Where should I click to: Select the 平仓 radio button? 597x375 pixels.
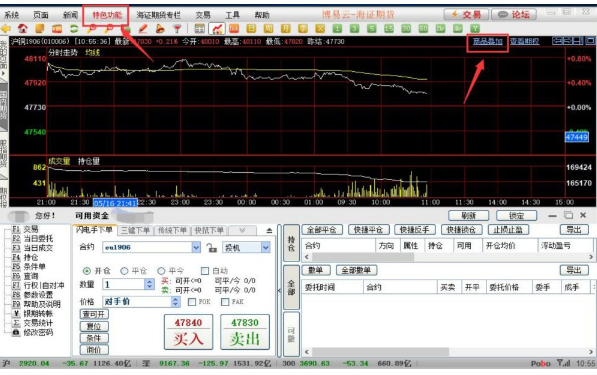pyautogui.click(x=124, y=271)
